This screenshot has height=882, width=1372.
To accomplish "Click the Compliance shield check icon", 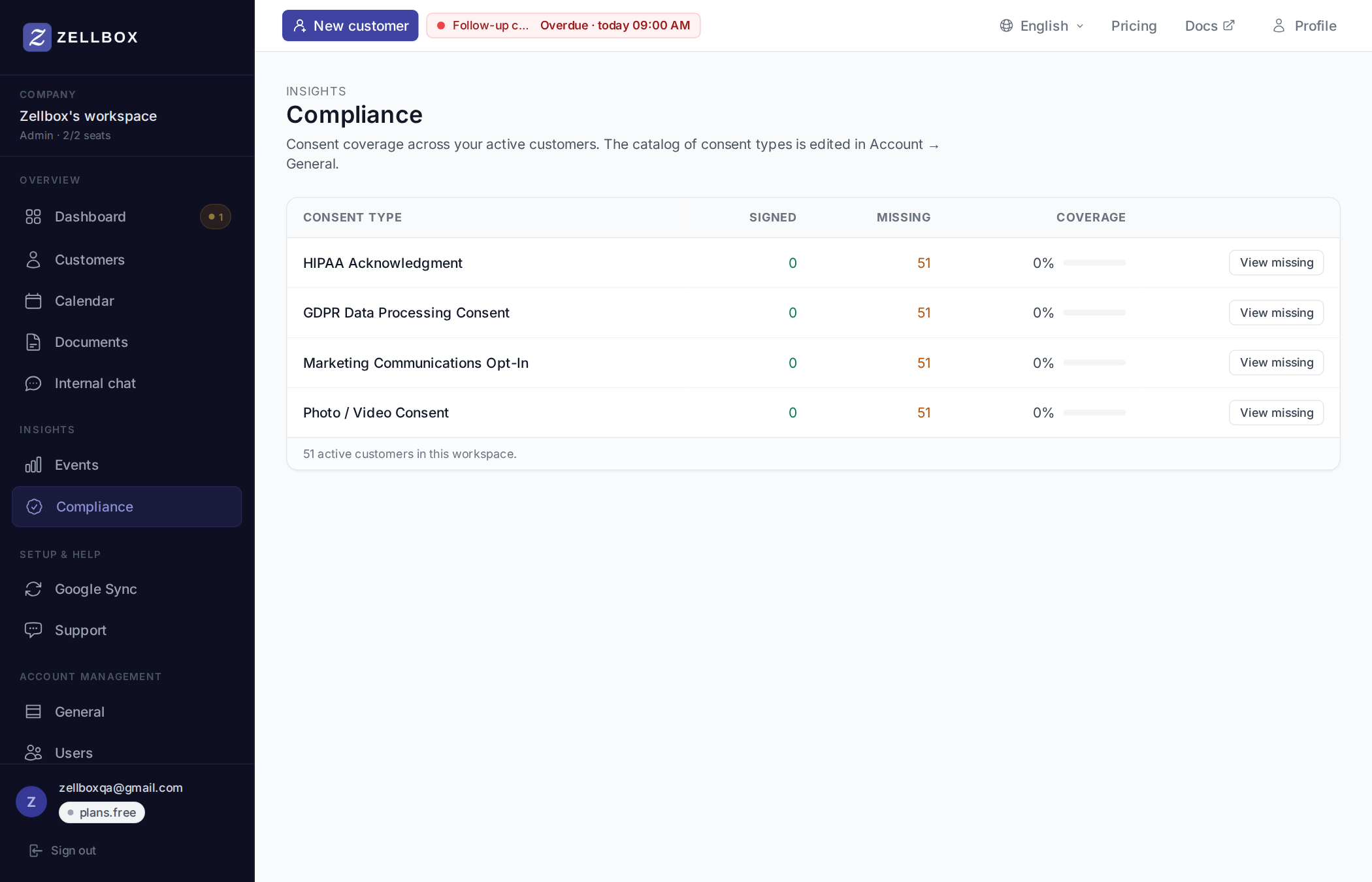I will pos(35,507).
